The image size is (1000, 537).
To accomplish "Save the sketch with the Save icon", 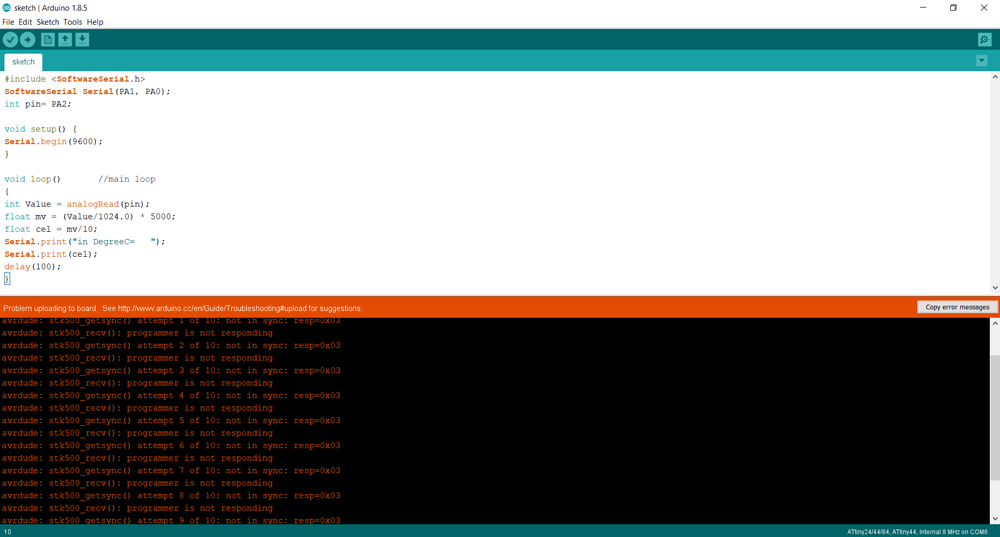I will point(82,40).
